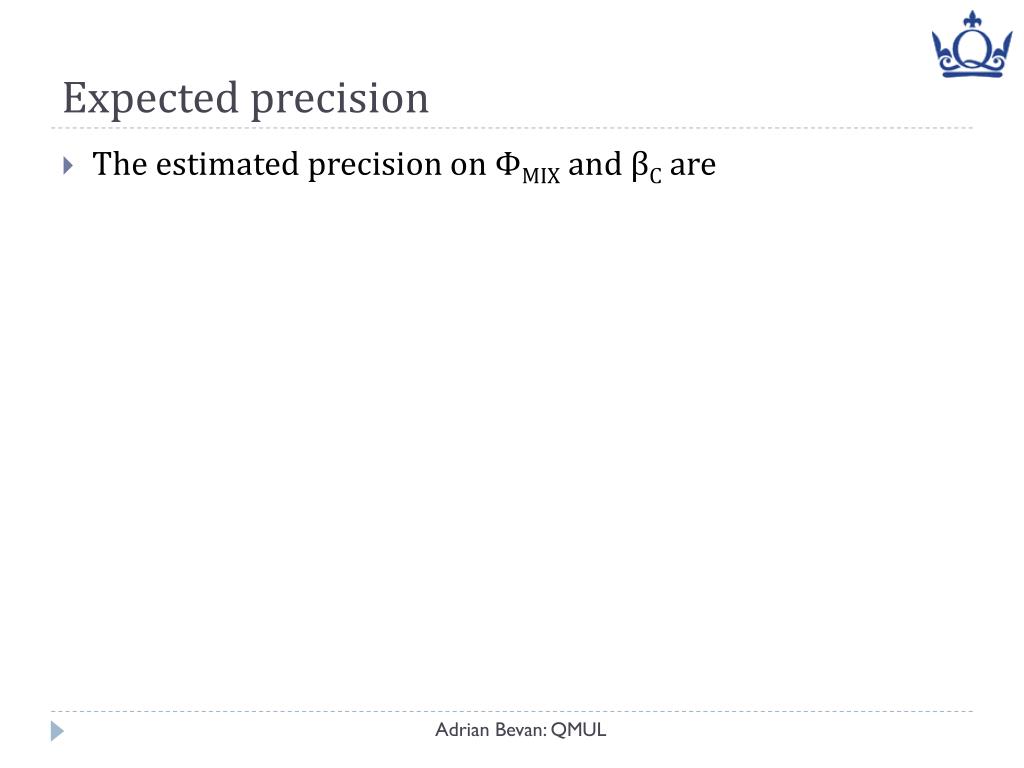Image resolution: width=1024 pixels, height=768 pixels.
Task: Click "The" at the start of the bullet
Action: tap(120, 163)
